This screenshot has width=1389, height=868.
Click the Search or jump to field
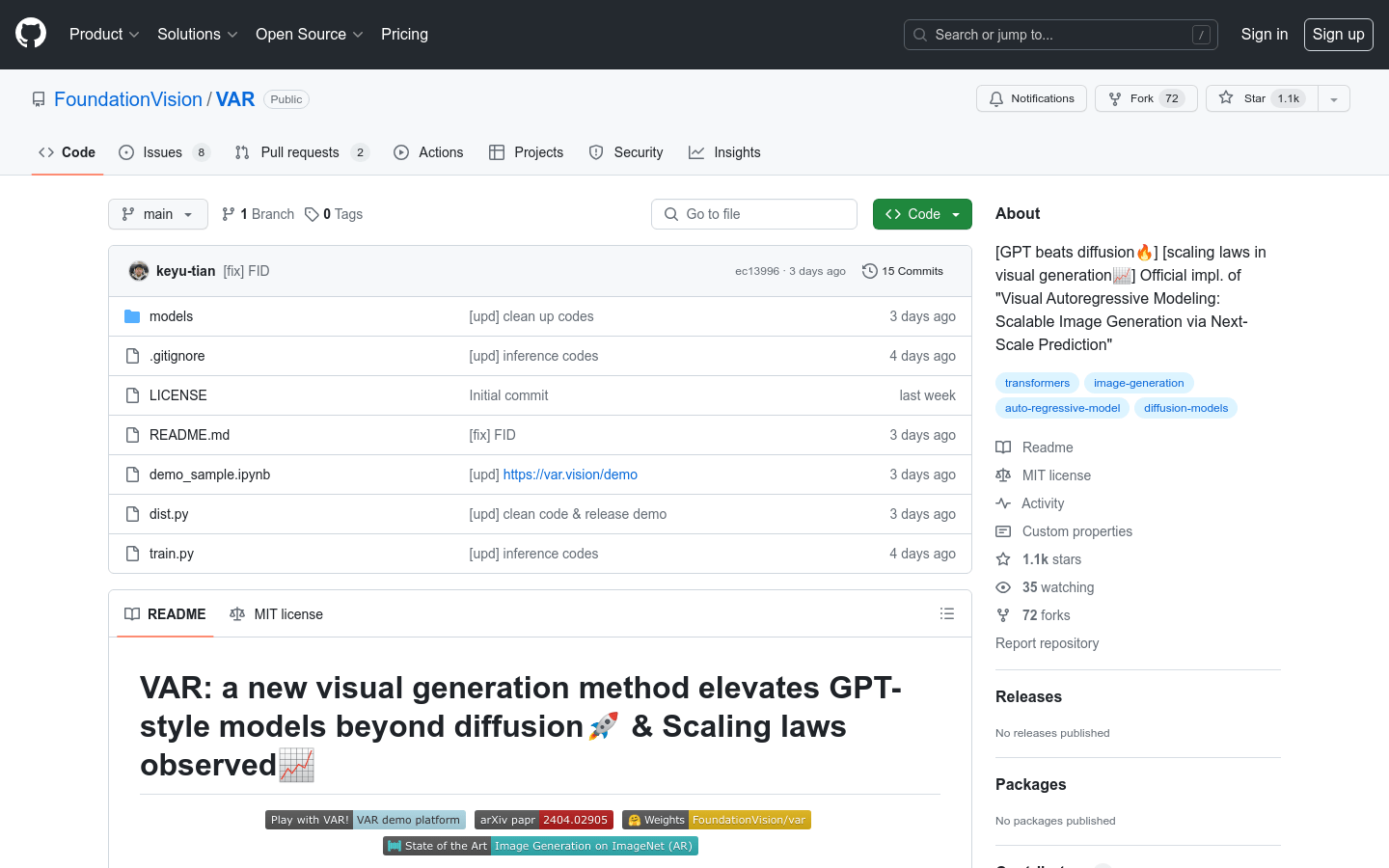pos(1061,35)
